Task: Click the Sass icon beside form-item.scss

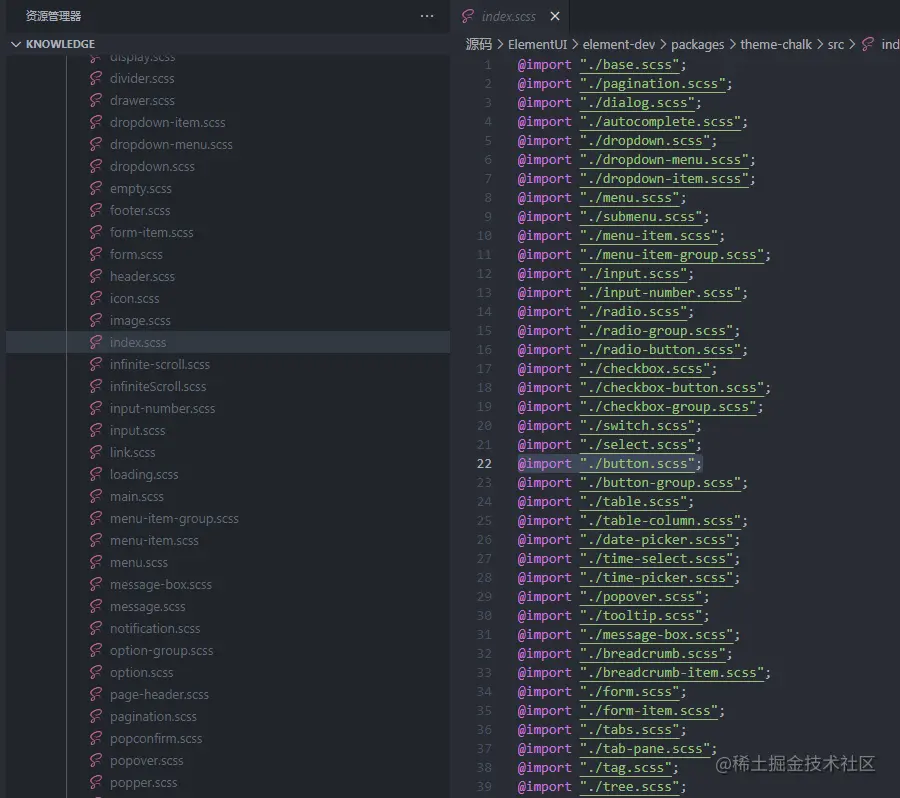Action: click(x=96, y=233)
